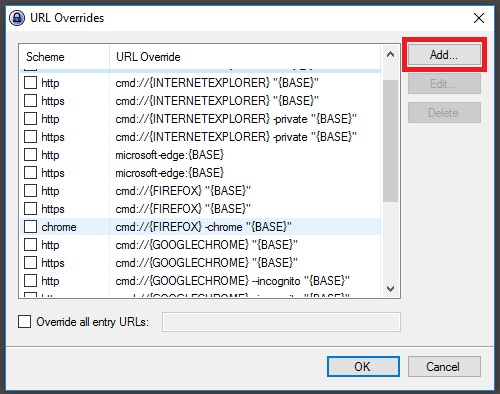
Task: Select https row text cmd://{FIREFOX} "{BASE}"
Action: (183, 209)
